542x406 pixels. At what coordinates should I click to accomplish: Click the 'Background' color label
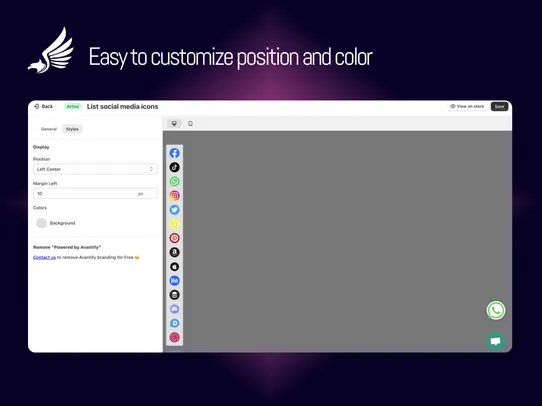click(62, 223)
